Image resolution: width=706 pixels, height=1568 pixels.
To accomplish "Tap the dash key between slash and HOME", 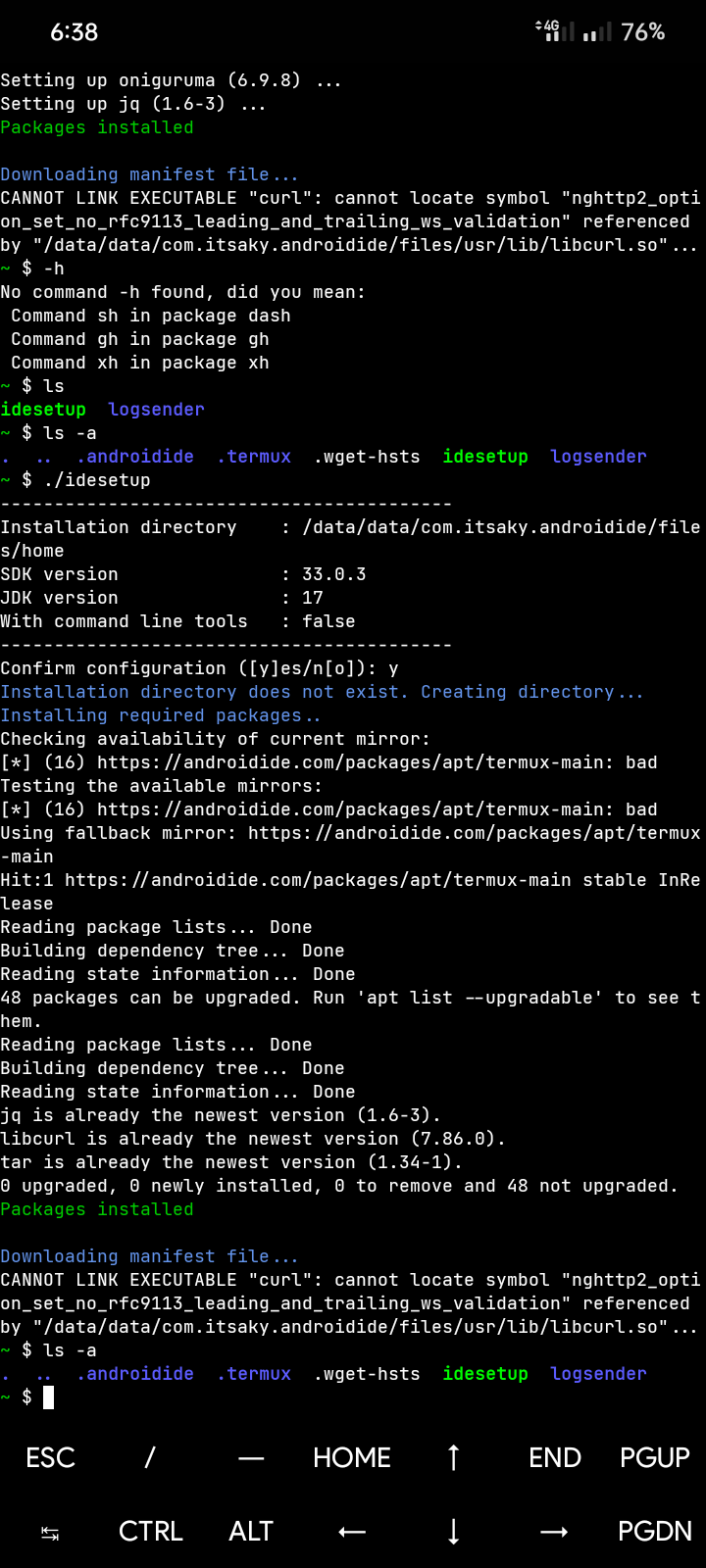I will coord(251,1458).
